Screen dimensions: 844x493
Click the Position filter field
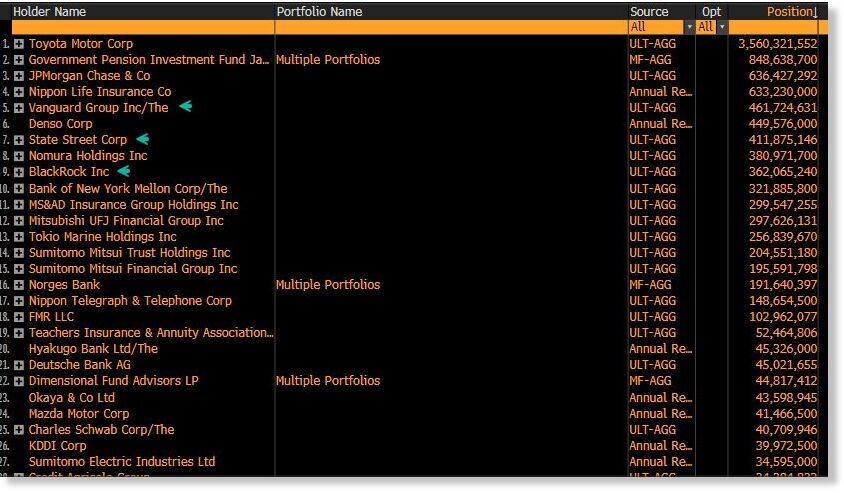(773, 27)
